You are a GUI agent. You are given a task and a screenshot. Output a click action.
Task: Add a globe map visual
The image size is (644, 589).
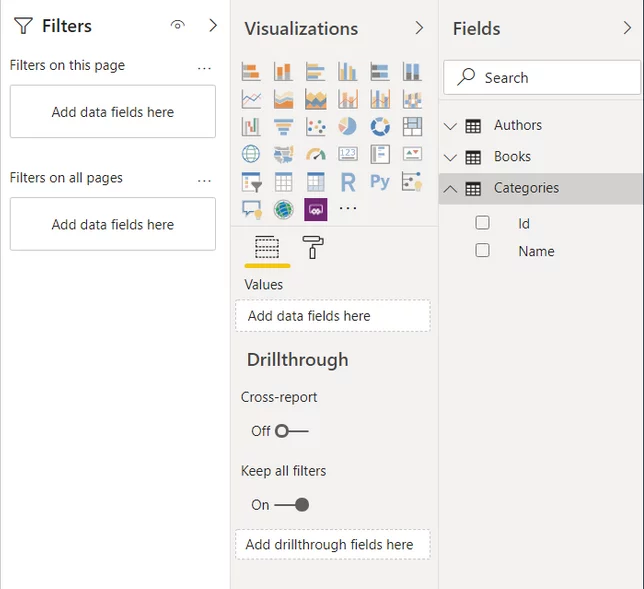tap(251, 154)
